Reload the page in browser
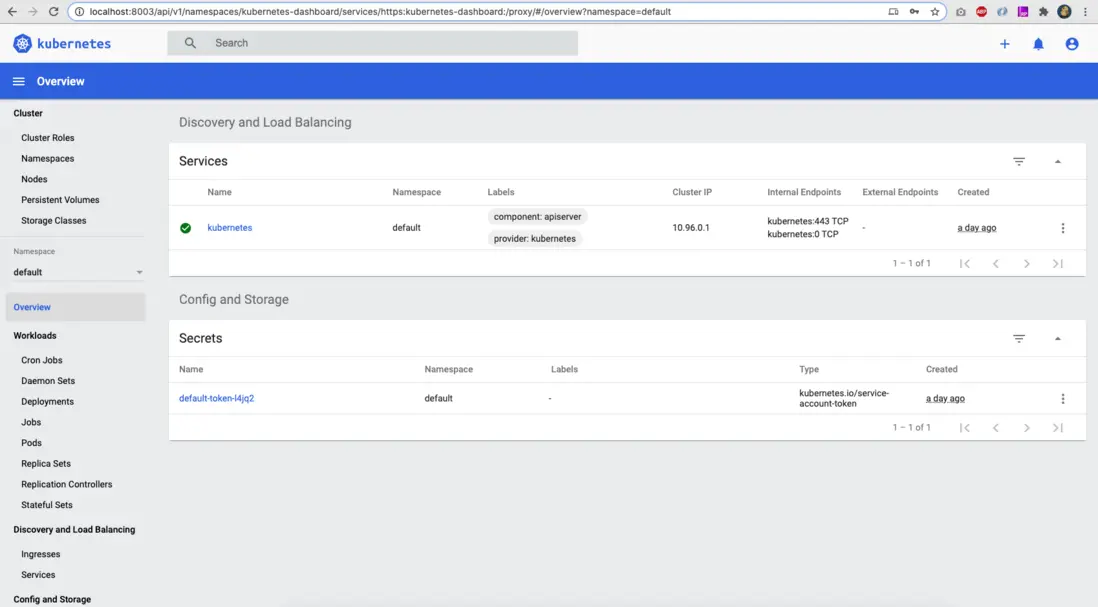Viewport: 1098px width, 607px height. click(53, 12)
